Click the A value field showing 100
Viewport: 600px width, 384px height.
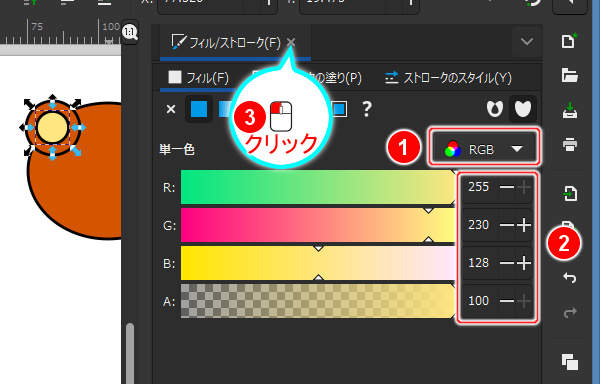(479, 301)
